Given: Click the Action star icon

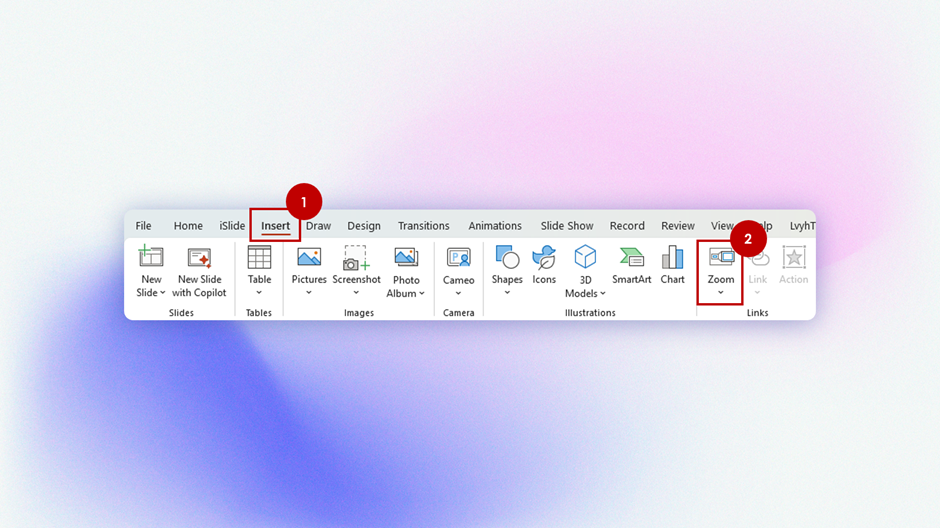Looking at the screenshot, I should point(794,257).
